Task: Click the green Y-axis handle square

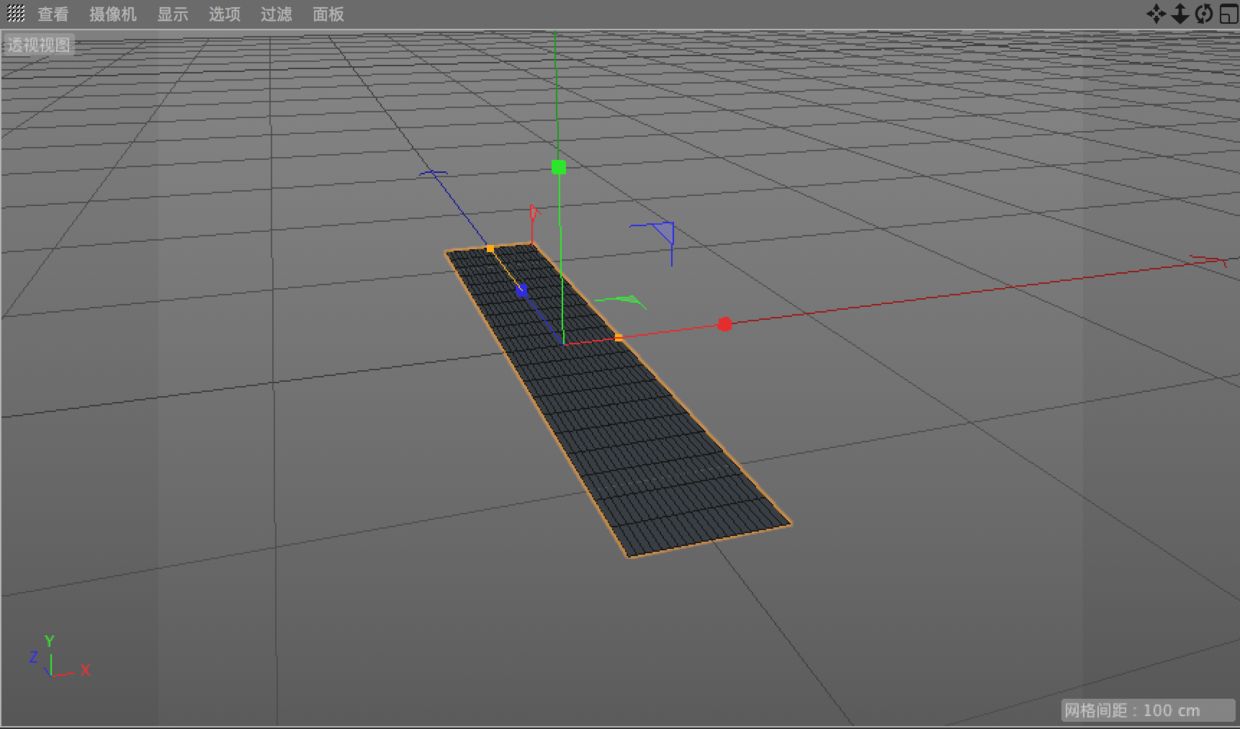Action: (559, 167)
